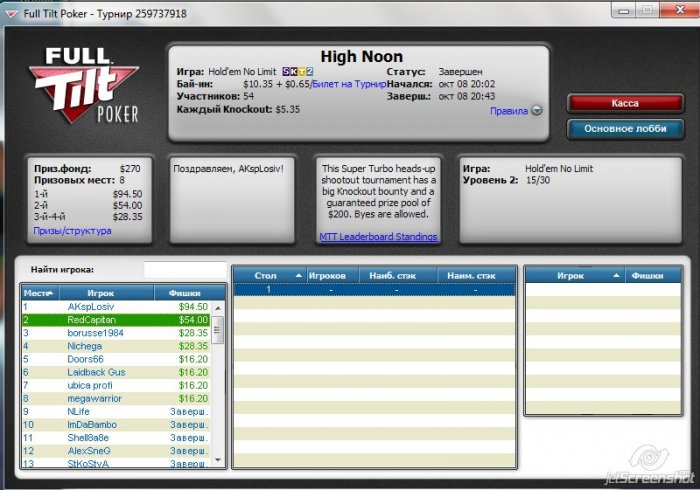This screenshot has height=490, width=700.
Task: Select player Doors66
Action: [x=116, y=359]
